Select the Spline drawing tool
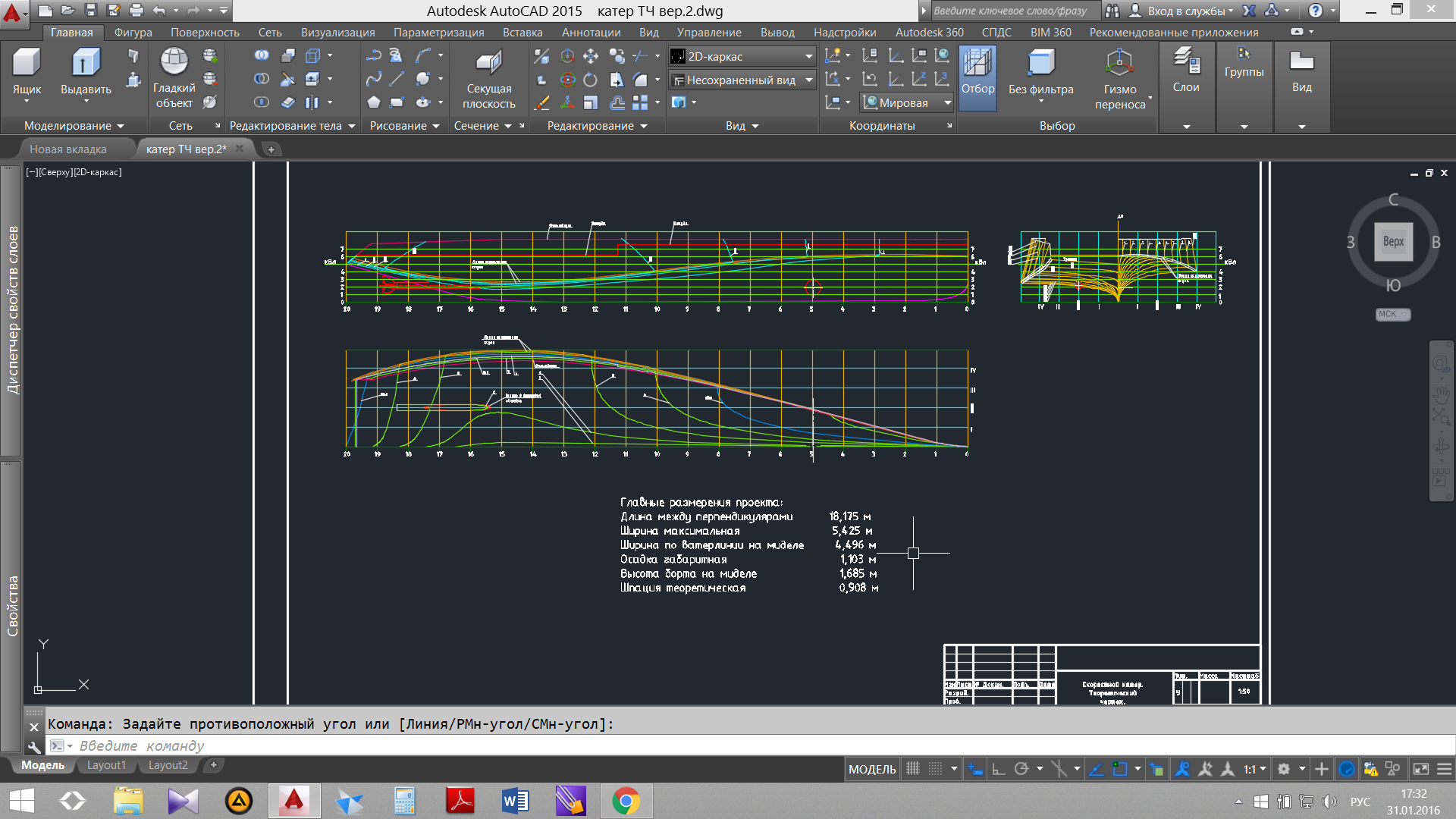This screenshot has height=819, width=1456. [373, 79]
